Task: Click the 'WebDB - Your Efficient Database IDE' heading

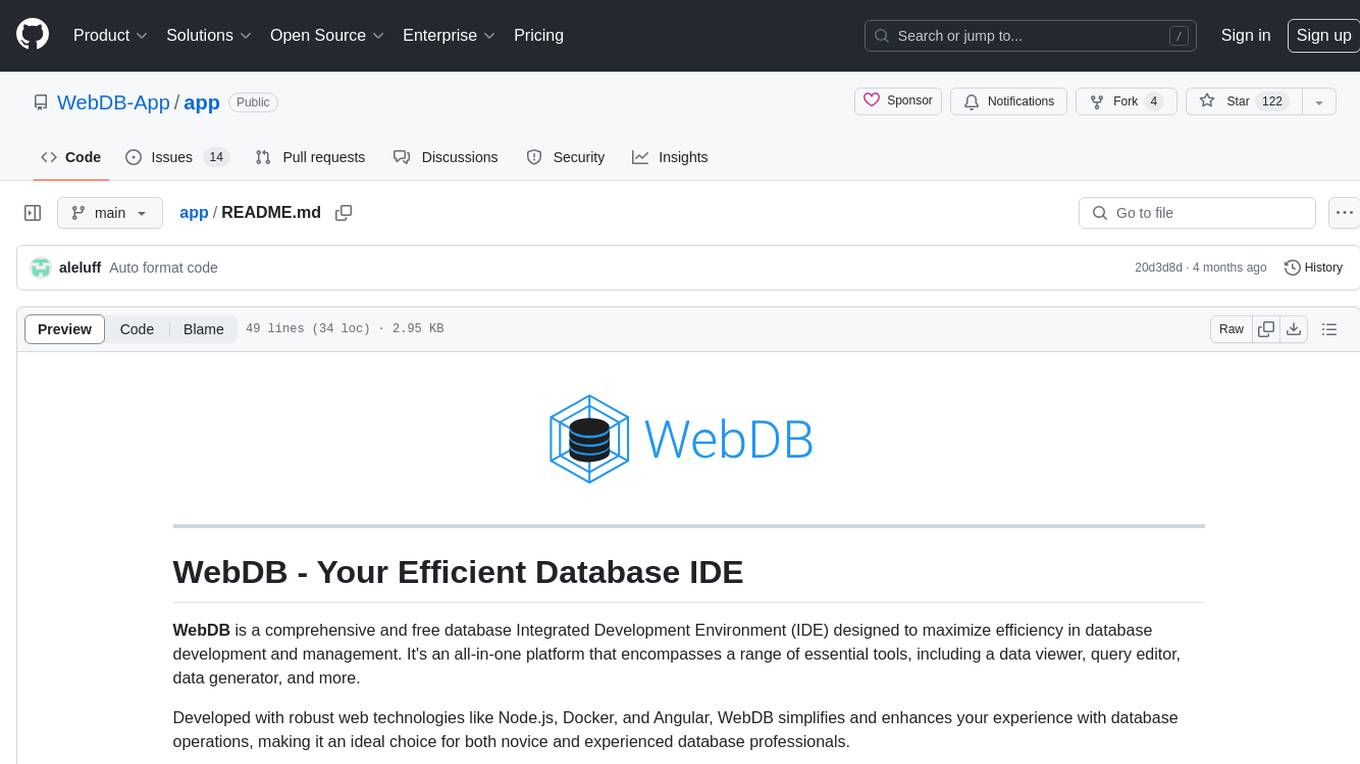Action: coord(458,572)
